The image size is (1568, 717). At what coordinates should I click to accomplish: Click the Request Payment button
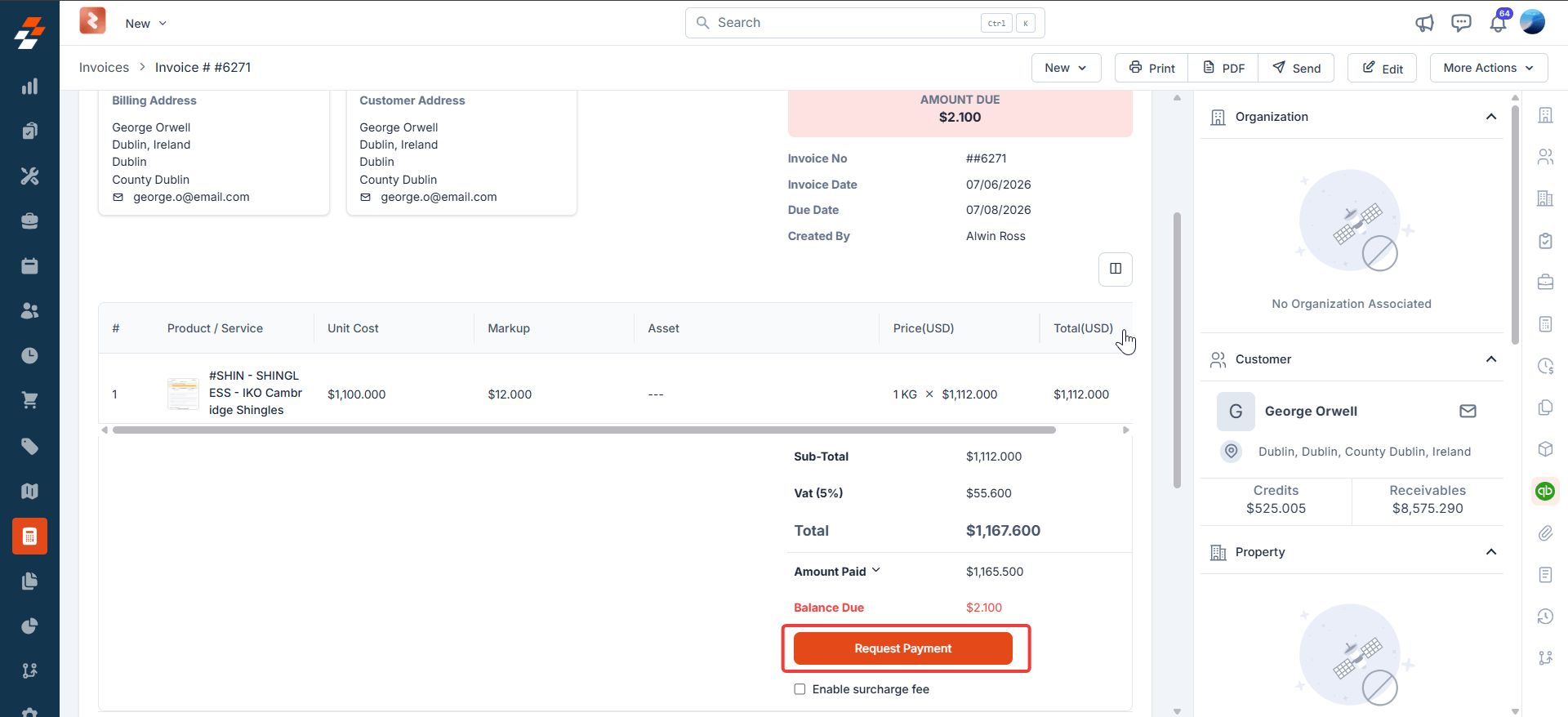click(903, 648)
